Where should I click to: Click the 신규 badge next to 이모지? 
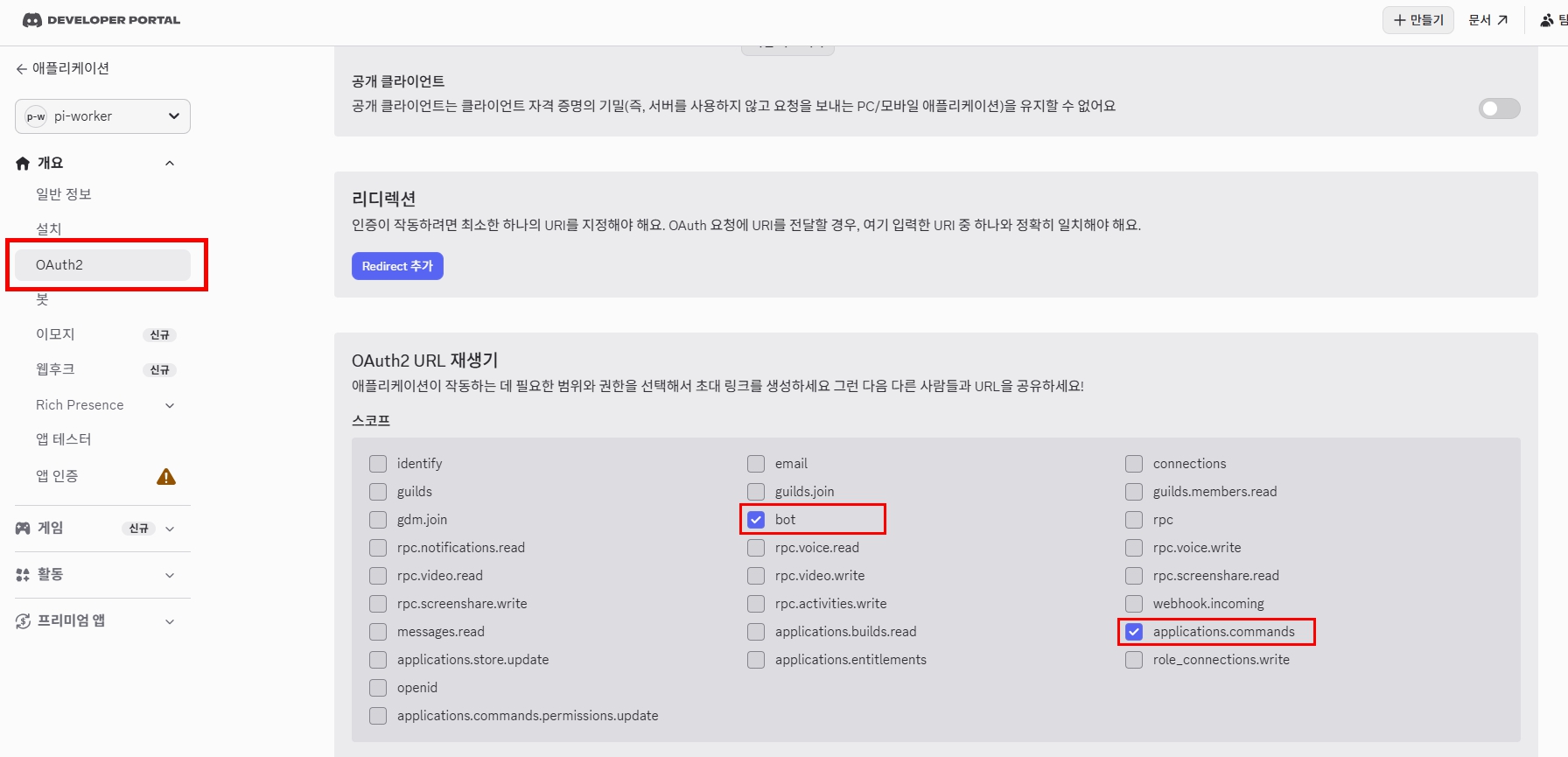click(x=159, y=335)
